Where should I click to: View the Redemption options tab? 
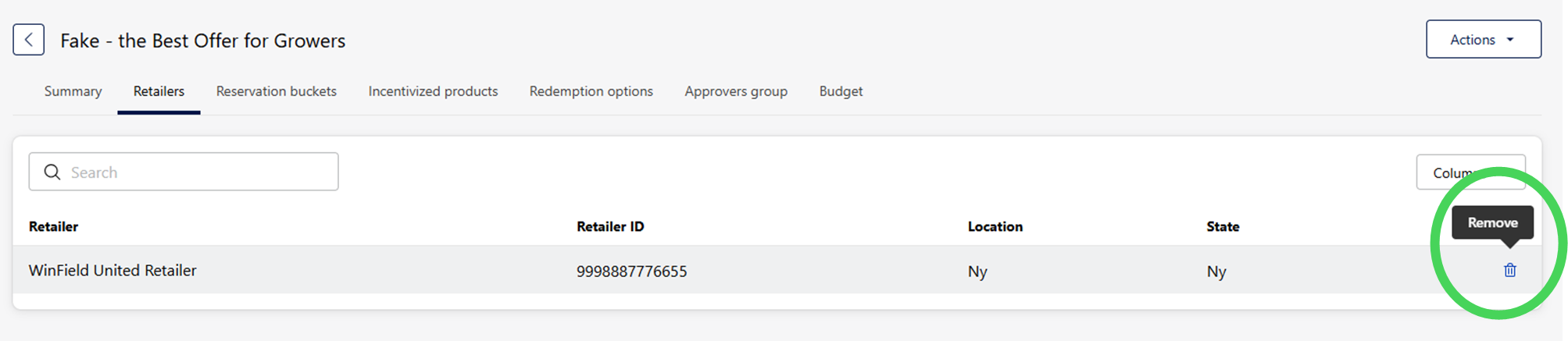click(x=591, y=91)
